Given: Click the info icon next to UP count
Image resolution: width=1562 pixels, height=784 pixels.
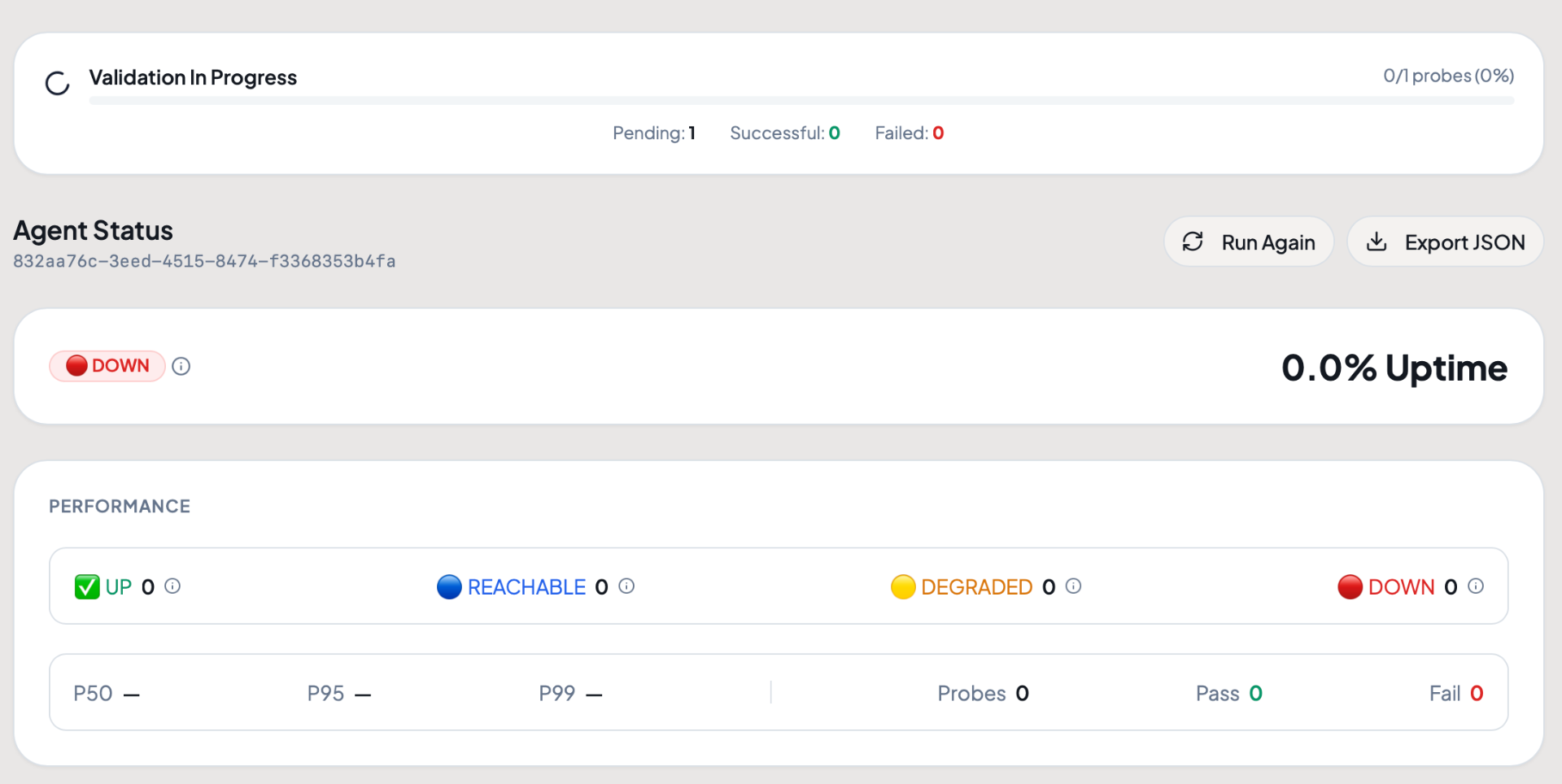Looking at the screenshot, I should [172, 586].
